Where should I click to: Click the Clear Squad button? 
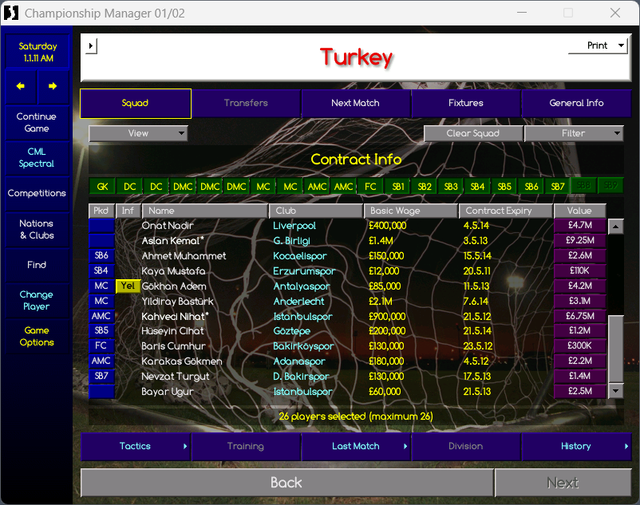point(473,133)
